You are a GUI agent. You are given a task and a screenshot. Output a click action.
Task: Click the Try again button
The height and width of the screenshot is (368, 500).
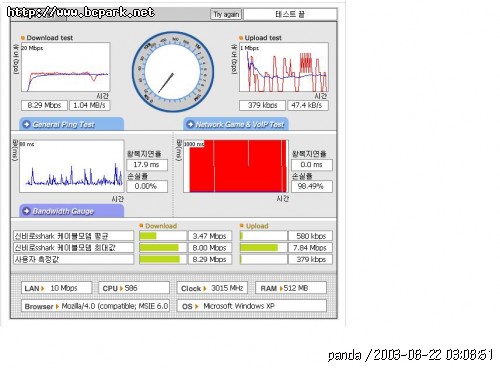point(226,14)
